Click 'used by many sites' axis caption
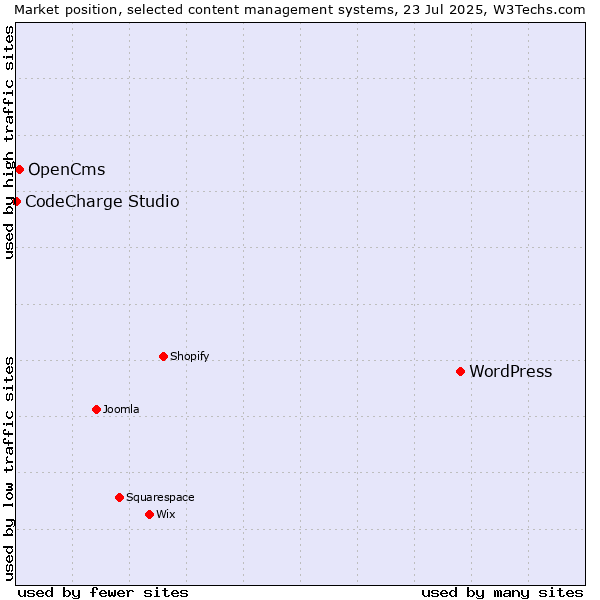 click(502, 593)
